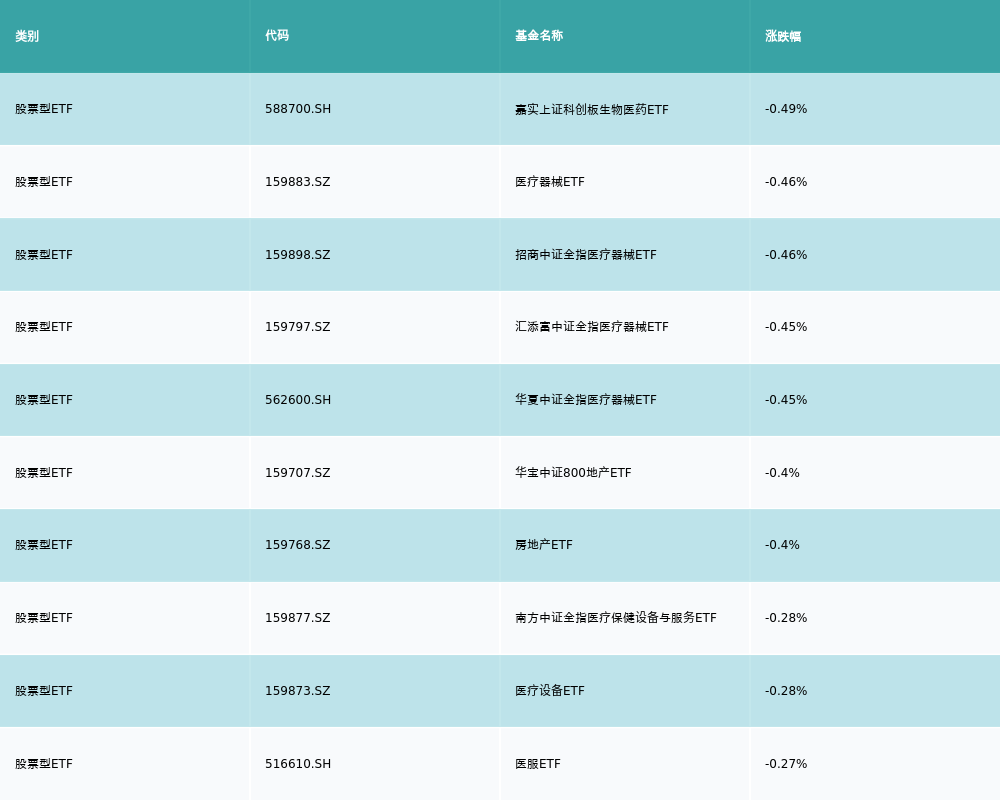Select fund 招商中证全指医疗器械ETF
Viewport: 1000px width, 800px height.
pyautogui.click(x=585, y=255)
